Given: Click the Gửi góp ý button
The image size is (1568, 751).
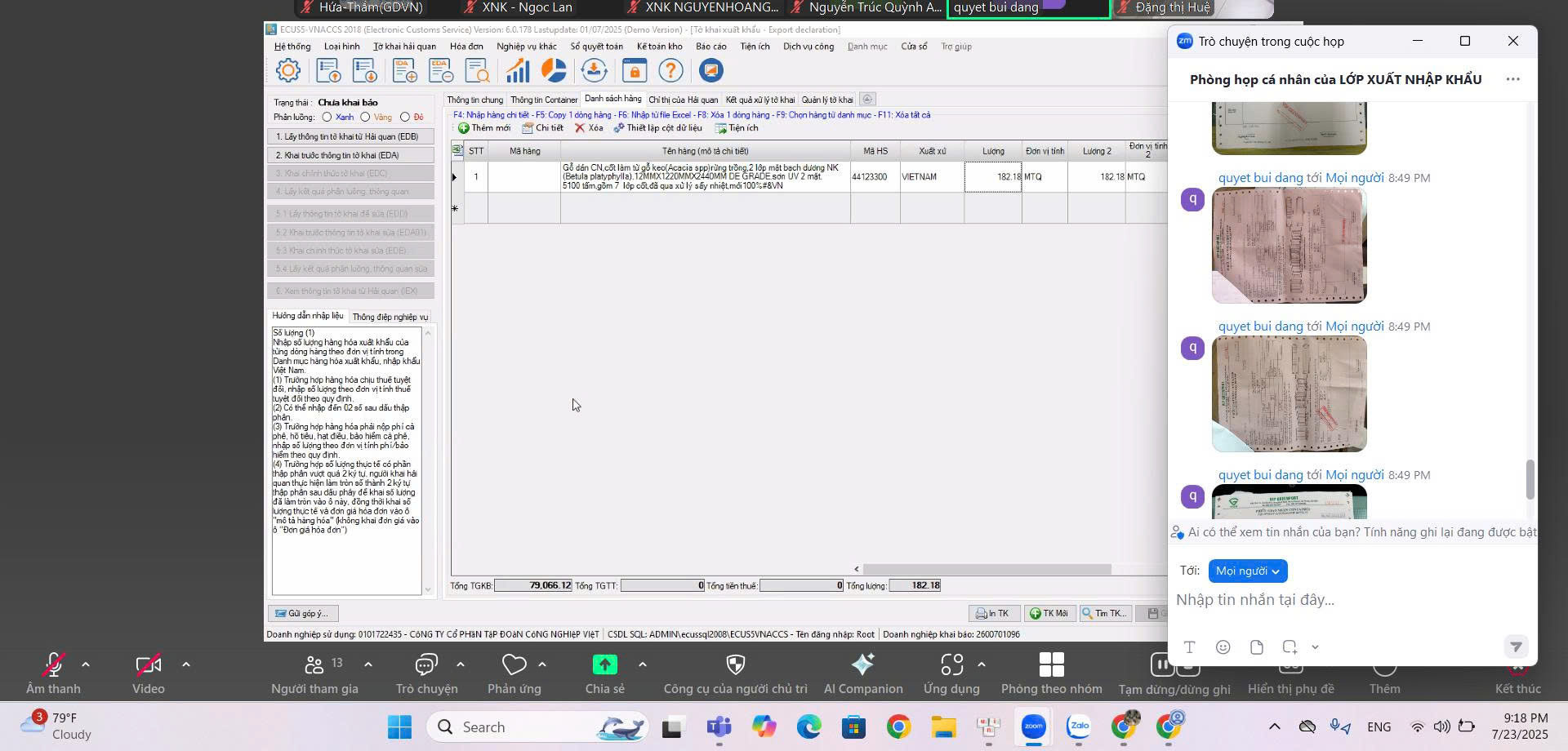Looking at the screenshot, I should (302, 614).
